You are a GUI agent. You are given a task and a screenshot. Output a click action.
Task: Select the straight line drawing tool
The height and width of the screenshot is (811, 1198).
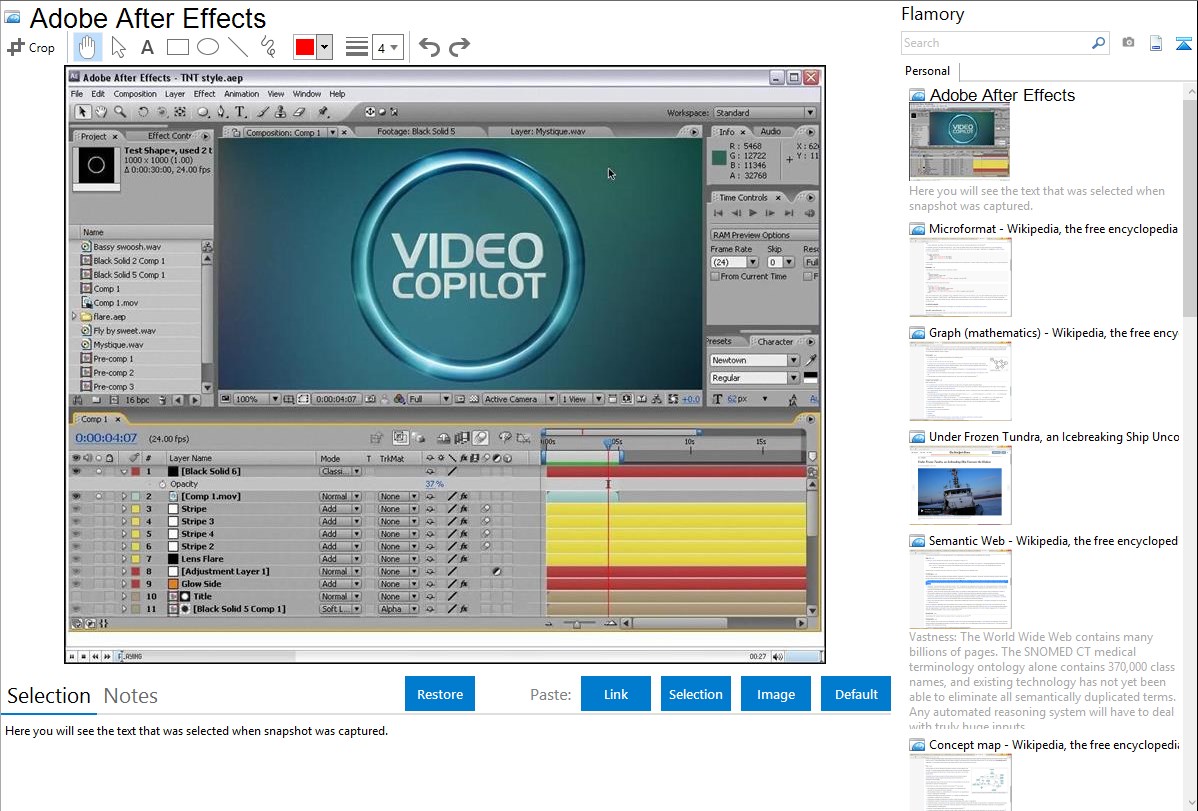click(238, 47)
